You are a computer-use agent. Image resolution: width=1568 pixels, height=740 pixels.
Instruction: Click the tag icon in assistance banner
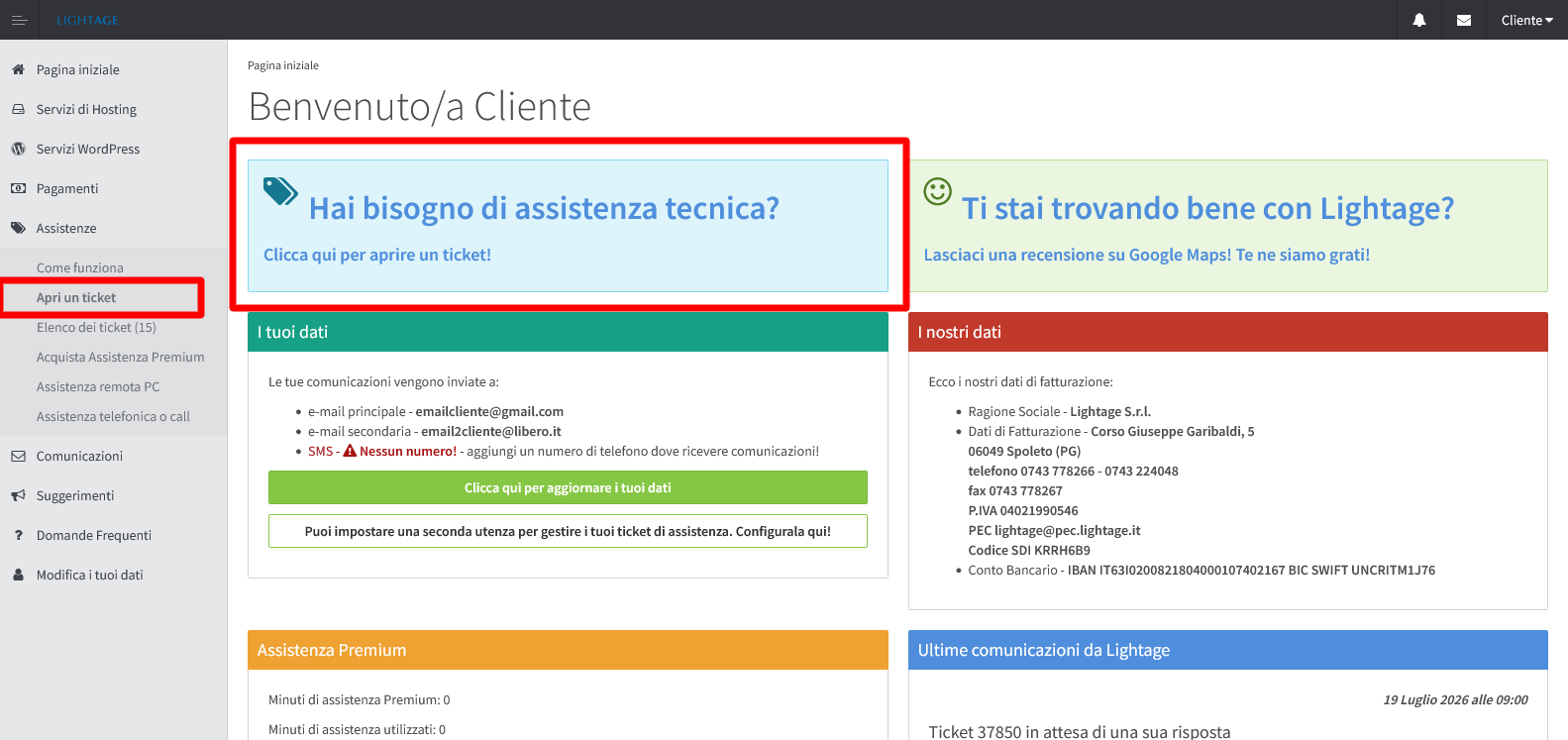280,190
